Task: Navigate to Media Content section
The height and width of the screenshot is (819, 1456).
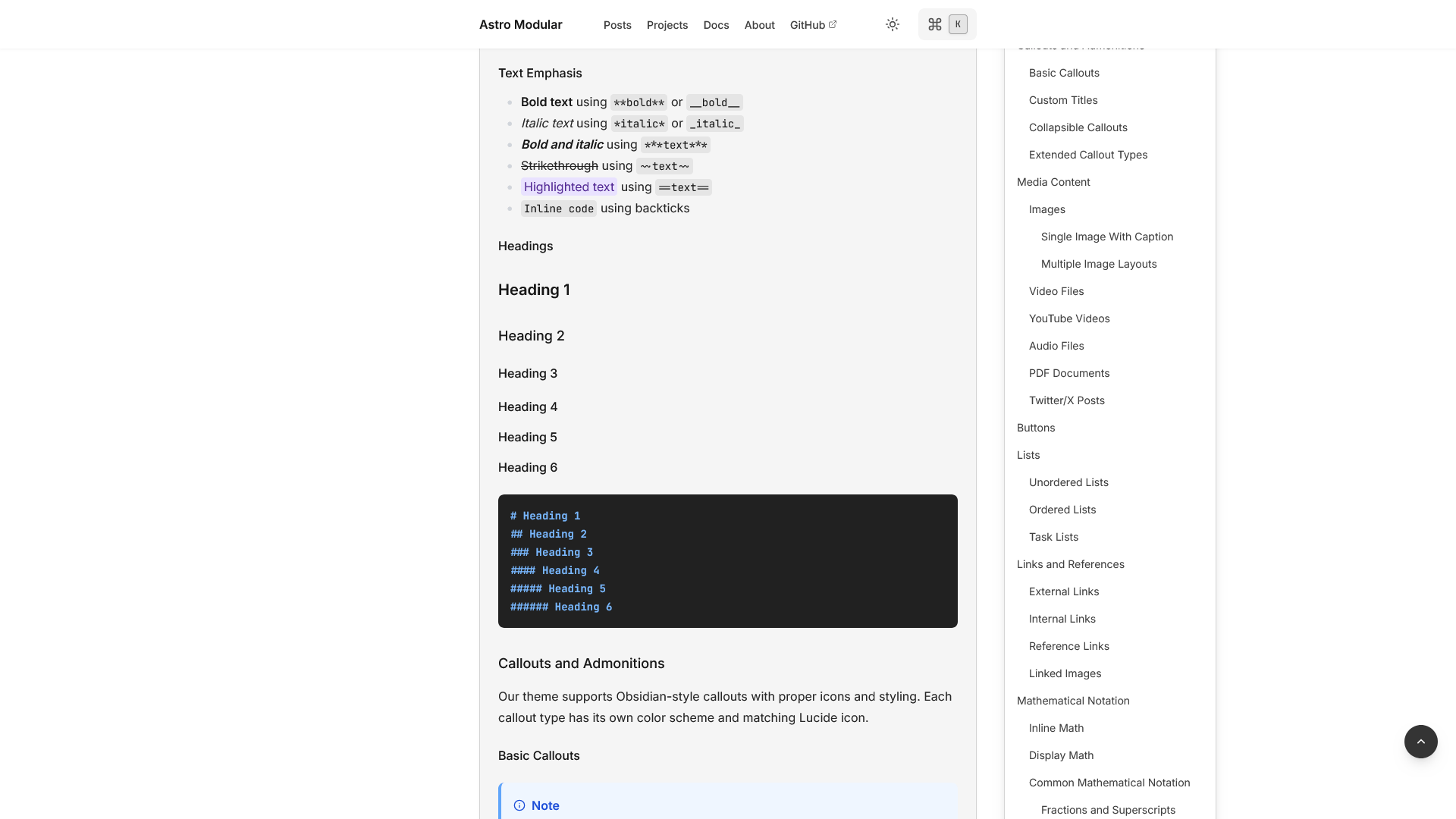Action: coord(1053,182)
